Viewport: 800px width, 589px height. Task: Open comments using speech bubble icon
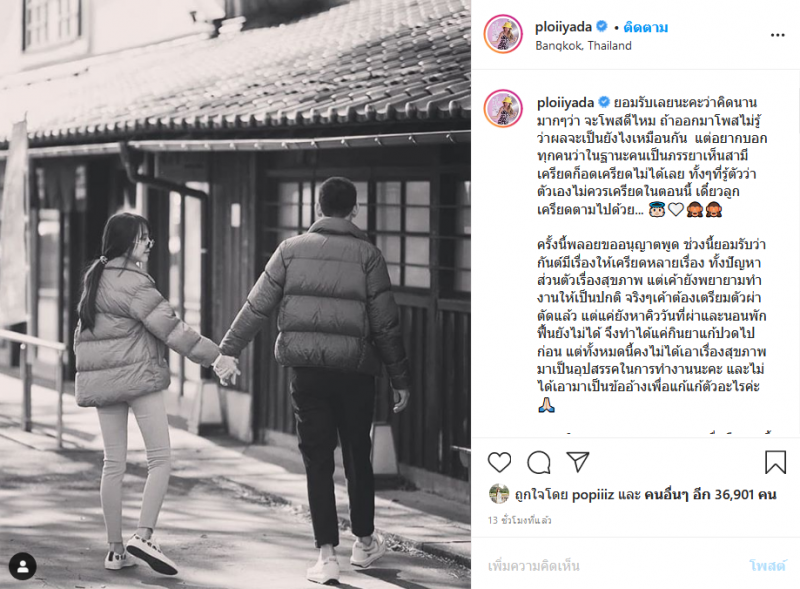coord(539,462)
